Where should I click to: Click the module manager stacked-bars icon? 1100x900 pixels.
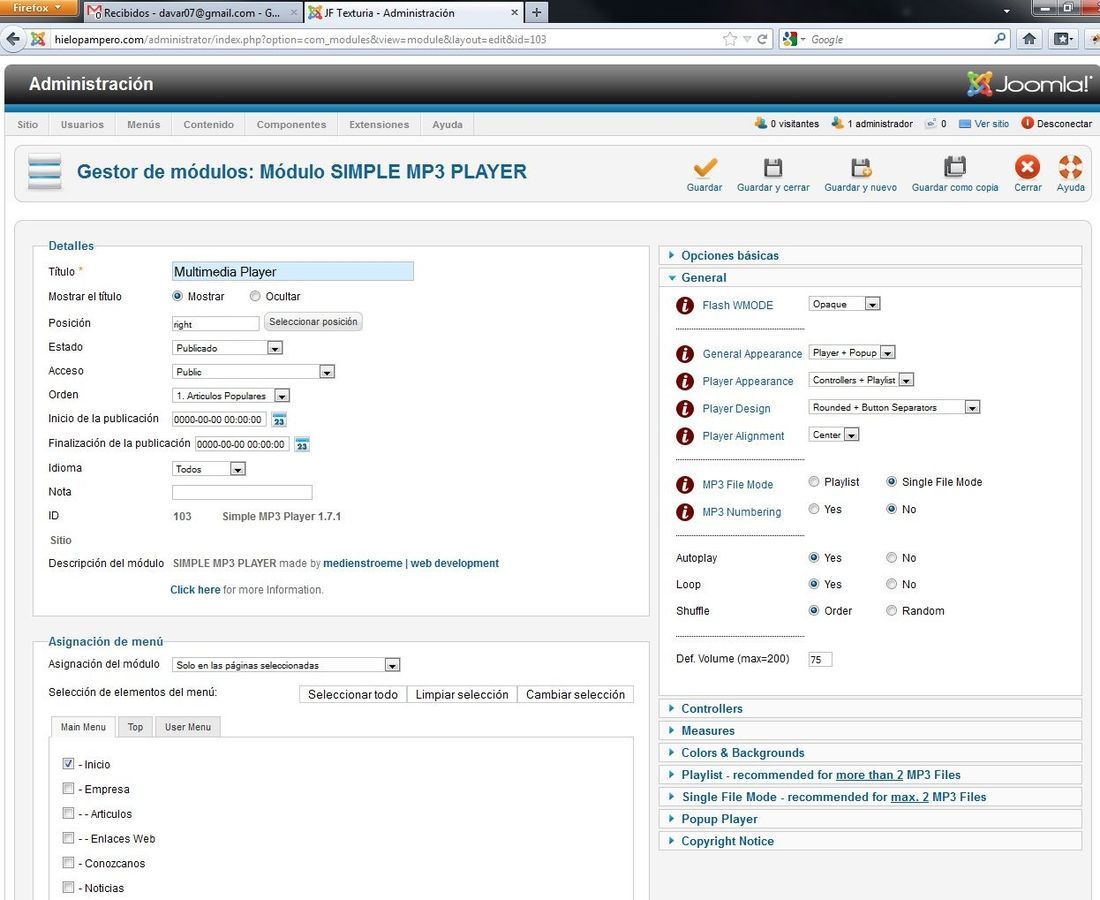44,171
